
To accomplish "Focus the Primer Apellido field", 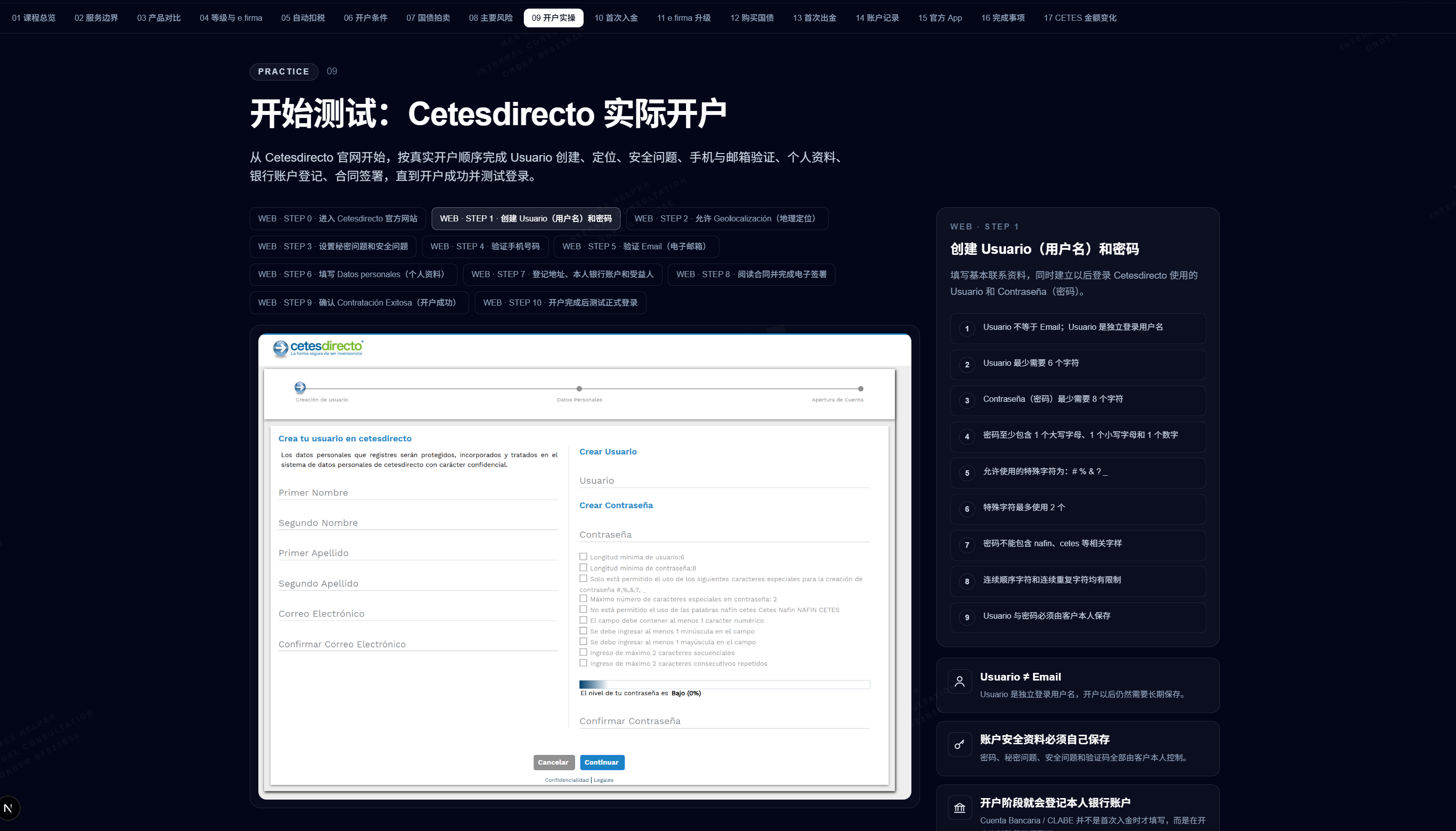I will click(x=418, y=553).
